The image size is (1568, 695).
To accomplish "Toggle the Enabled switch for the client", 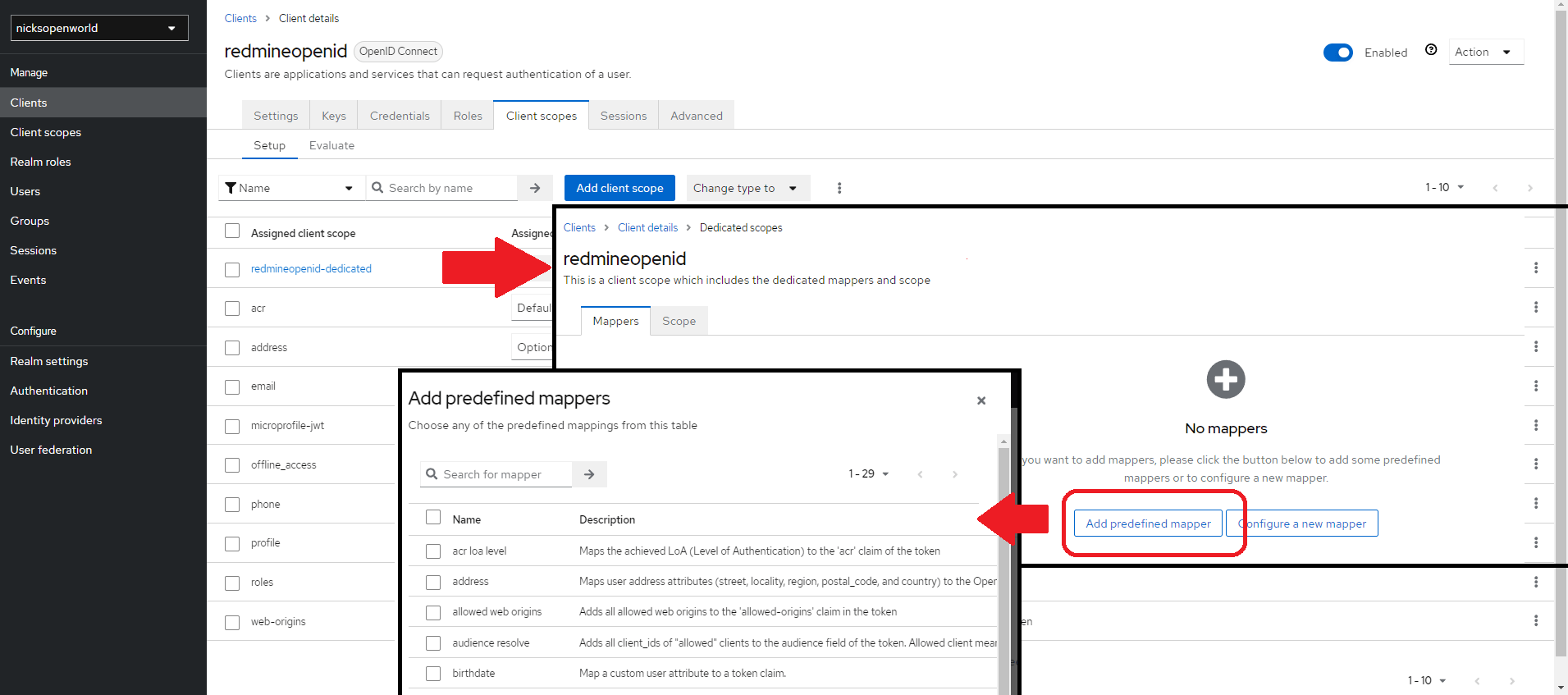I will (x=1337, y=53).
